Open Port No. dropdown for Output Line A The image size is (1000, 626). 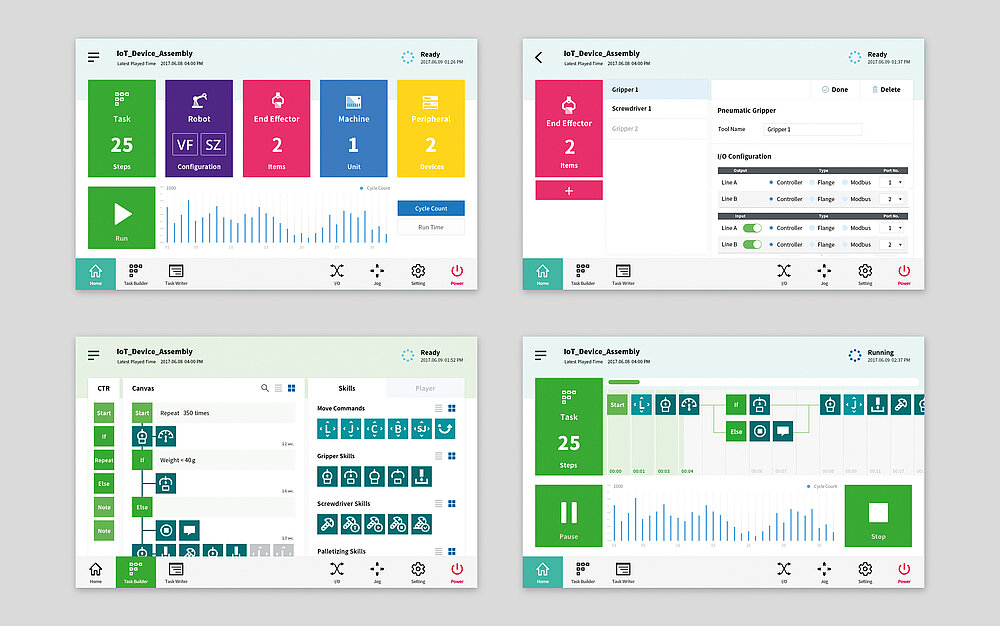(891, 183)
